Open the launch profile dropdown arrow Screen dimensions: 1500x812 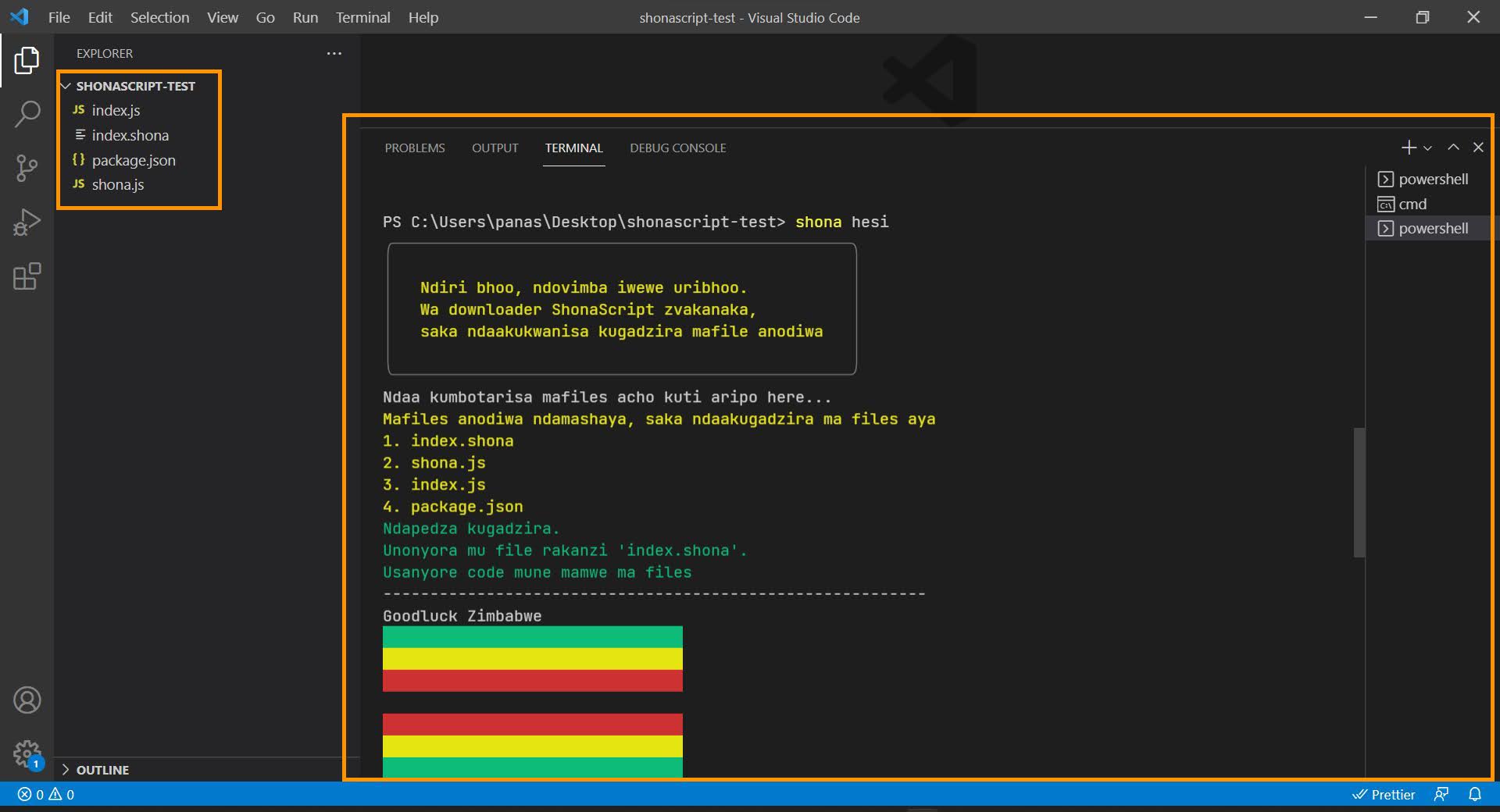coord(1428,148)
